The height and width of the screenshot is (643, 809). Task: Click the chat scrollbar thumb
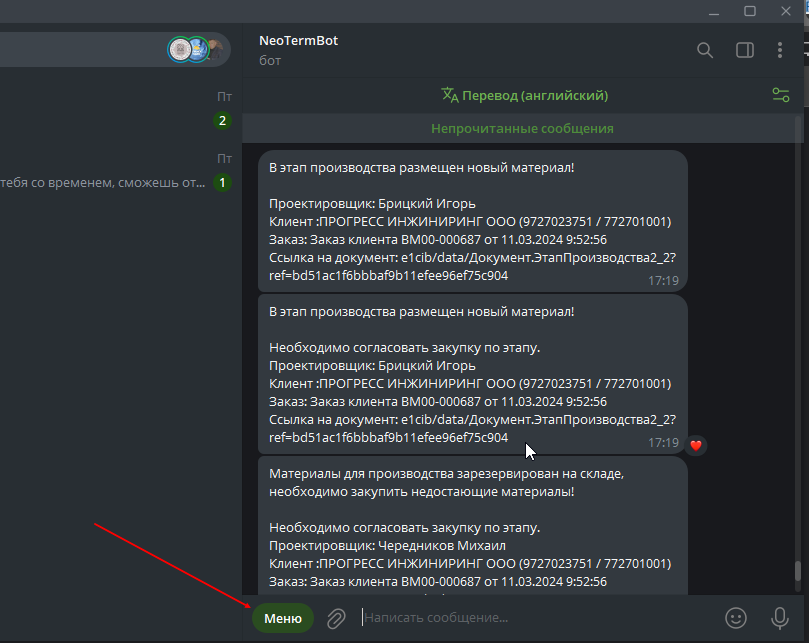pyautogui.click(x=798, y=570)
